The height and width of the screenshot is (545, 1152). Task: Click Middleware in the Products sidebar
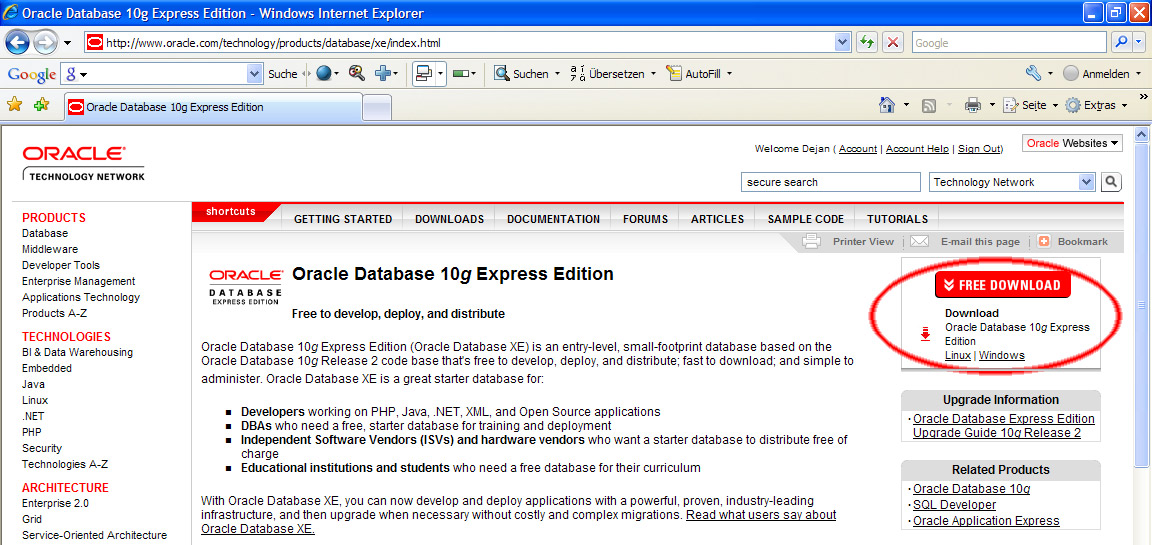pos(50,249)
